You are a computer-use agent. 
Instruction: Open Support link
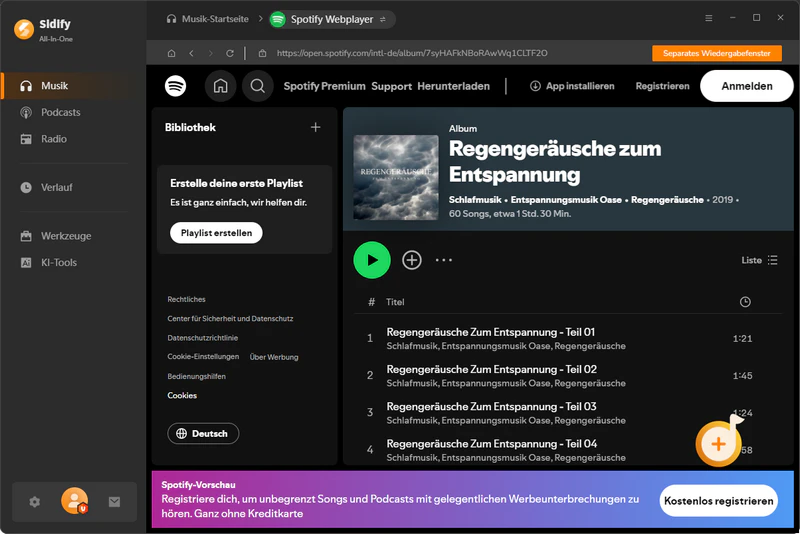[391, 86]
